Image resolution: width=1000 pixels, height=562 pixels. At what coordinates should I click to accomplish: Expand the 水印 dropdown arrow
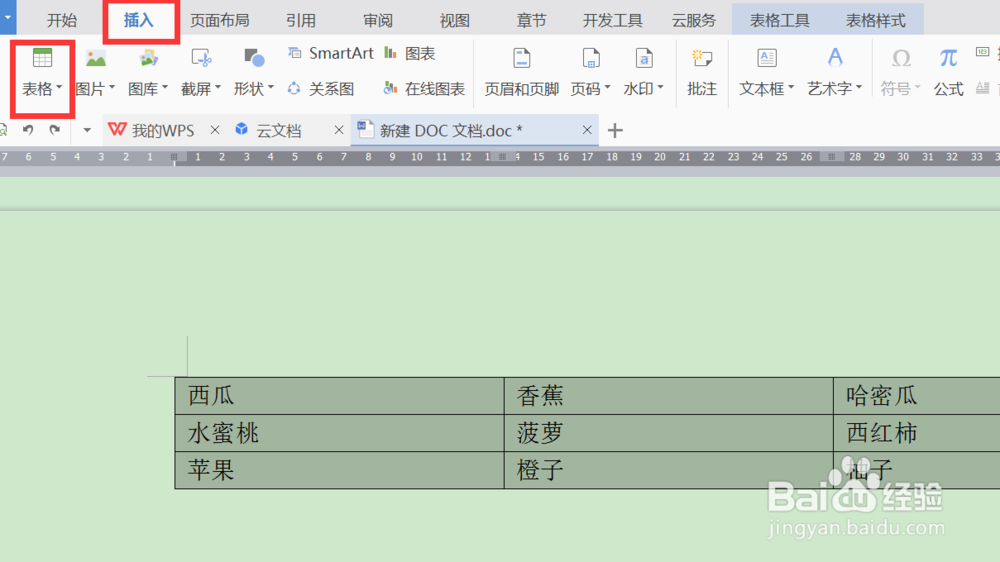click(660, 87)
